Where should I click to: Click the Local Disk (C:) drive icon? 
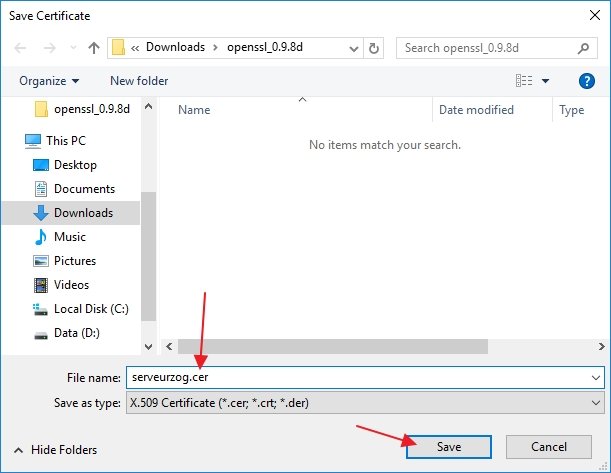point(40,310)
